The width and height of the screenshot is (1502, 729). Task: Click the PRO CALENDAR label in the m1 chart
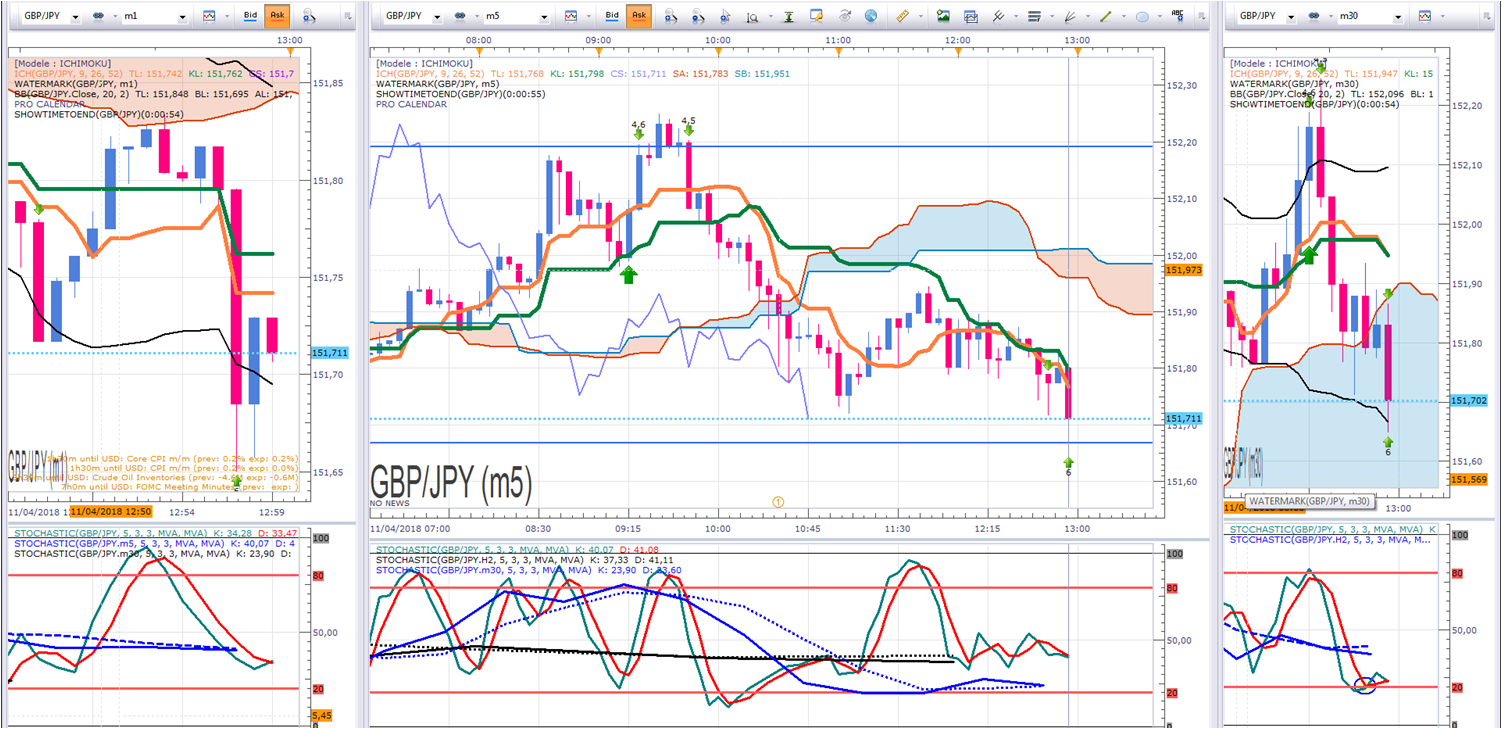49,104
